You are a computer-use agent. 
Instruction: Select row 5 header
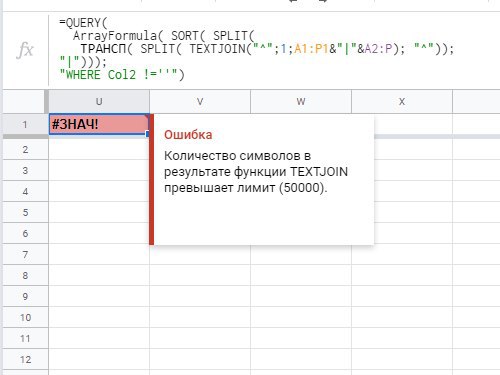[25, 212]
